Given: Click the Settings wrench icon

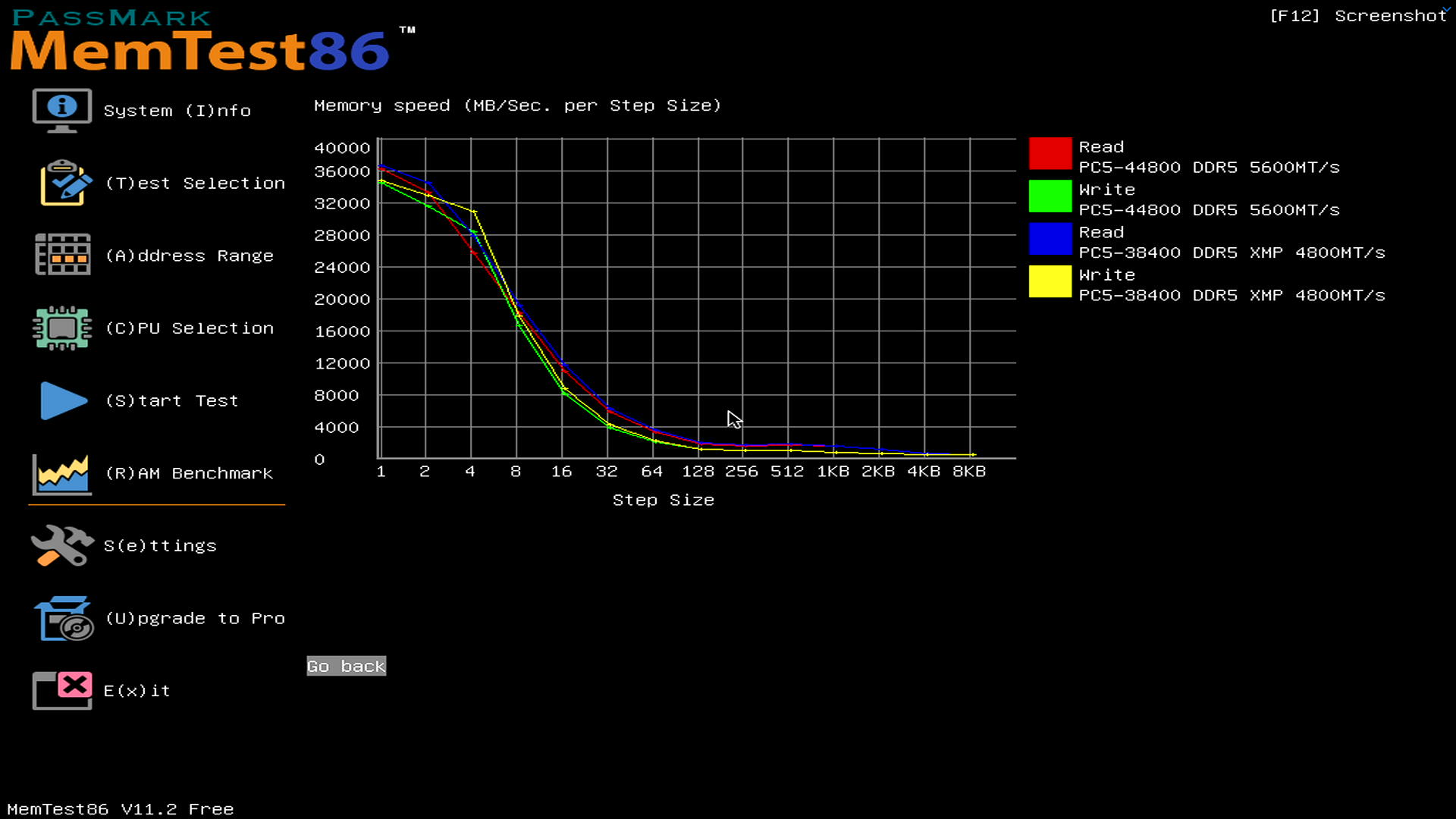Looking at the screenshot, I should tap(61, 545).
